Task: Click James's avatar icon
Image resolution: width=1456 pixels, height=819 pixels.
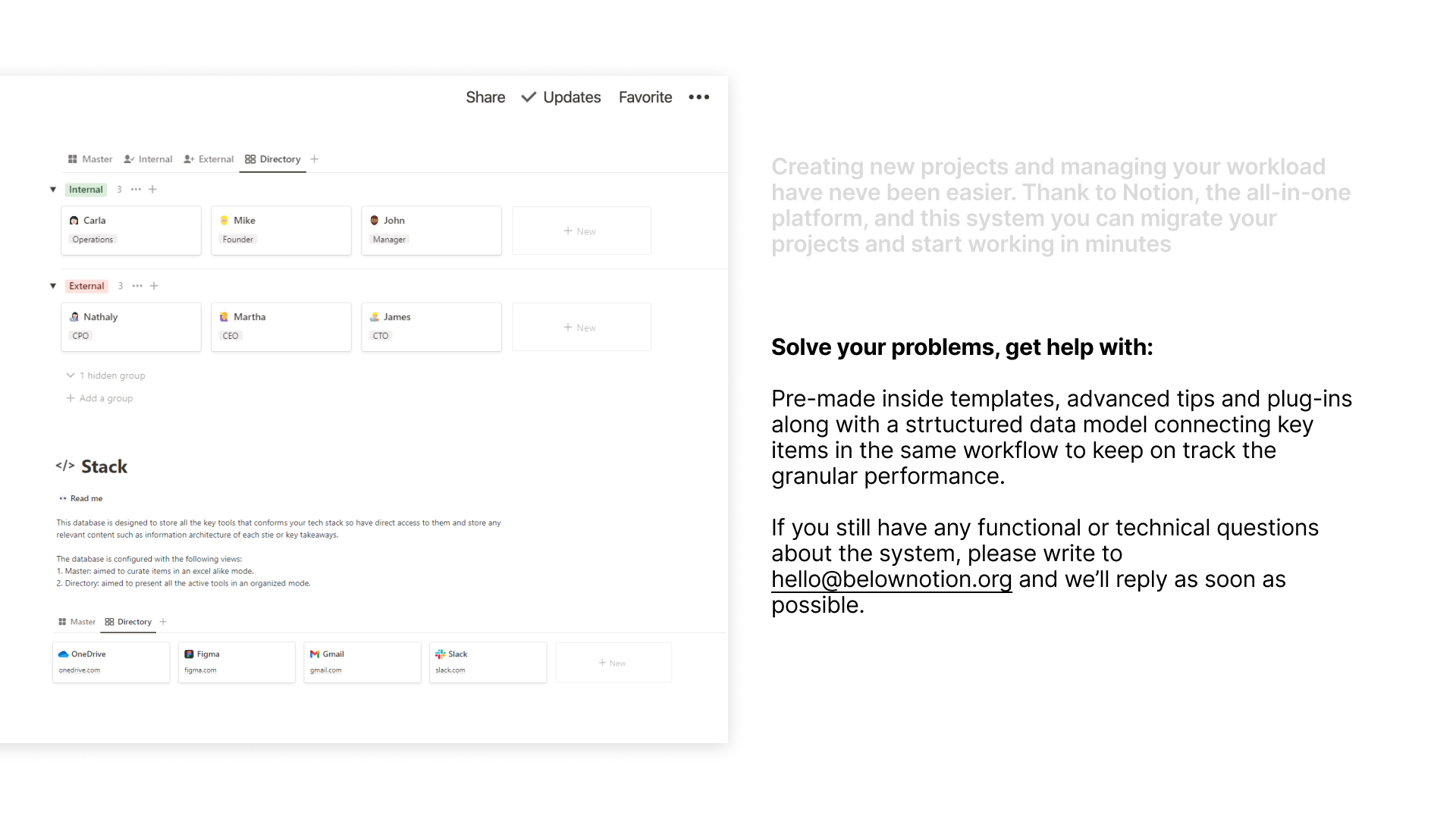Action: coord(374,317)
